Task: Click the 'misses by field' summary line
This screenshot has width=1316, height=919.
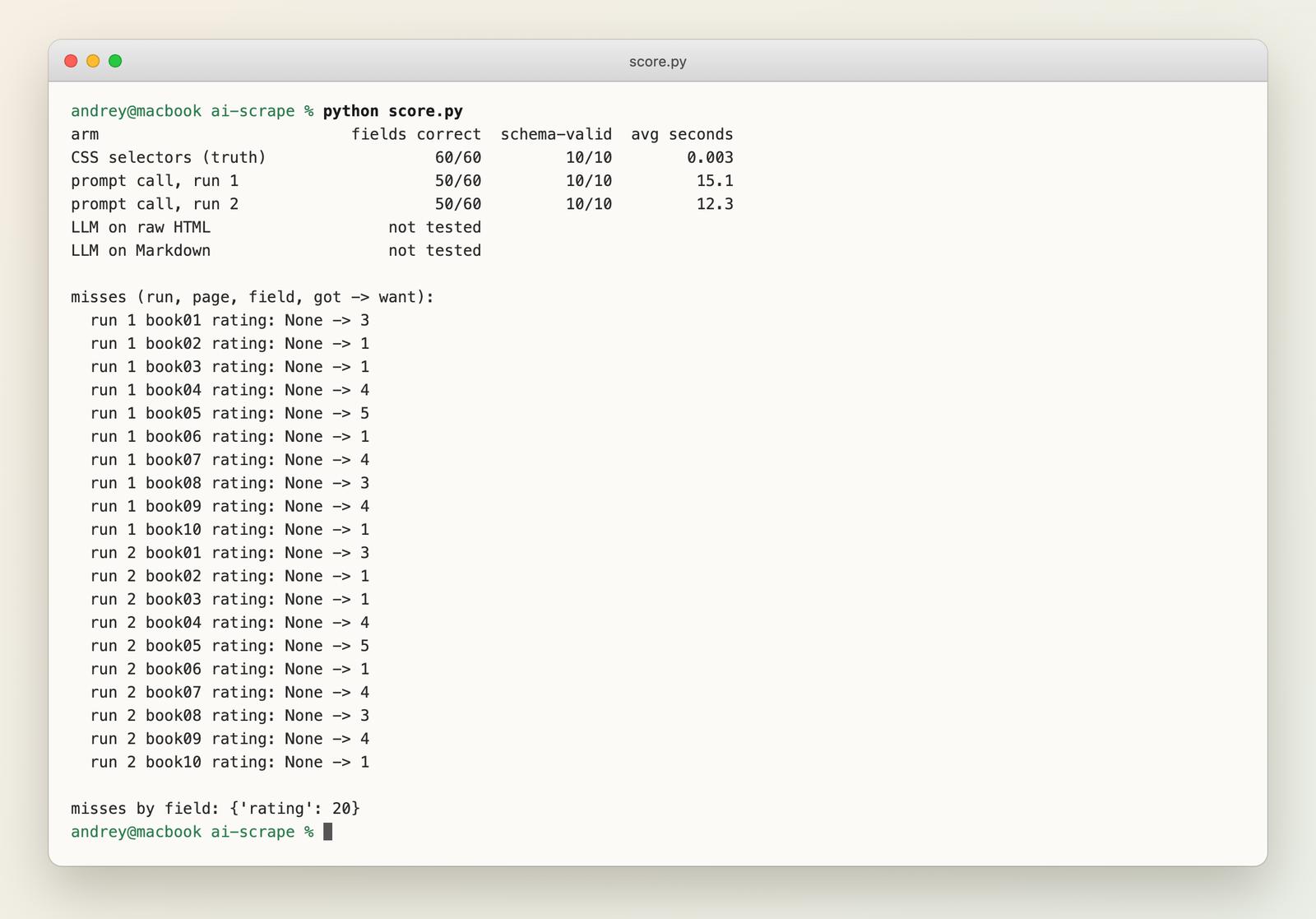Action: 215,809
